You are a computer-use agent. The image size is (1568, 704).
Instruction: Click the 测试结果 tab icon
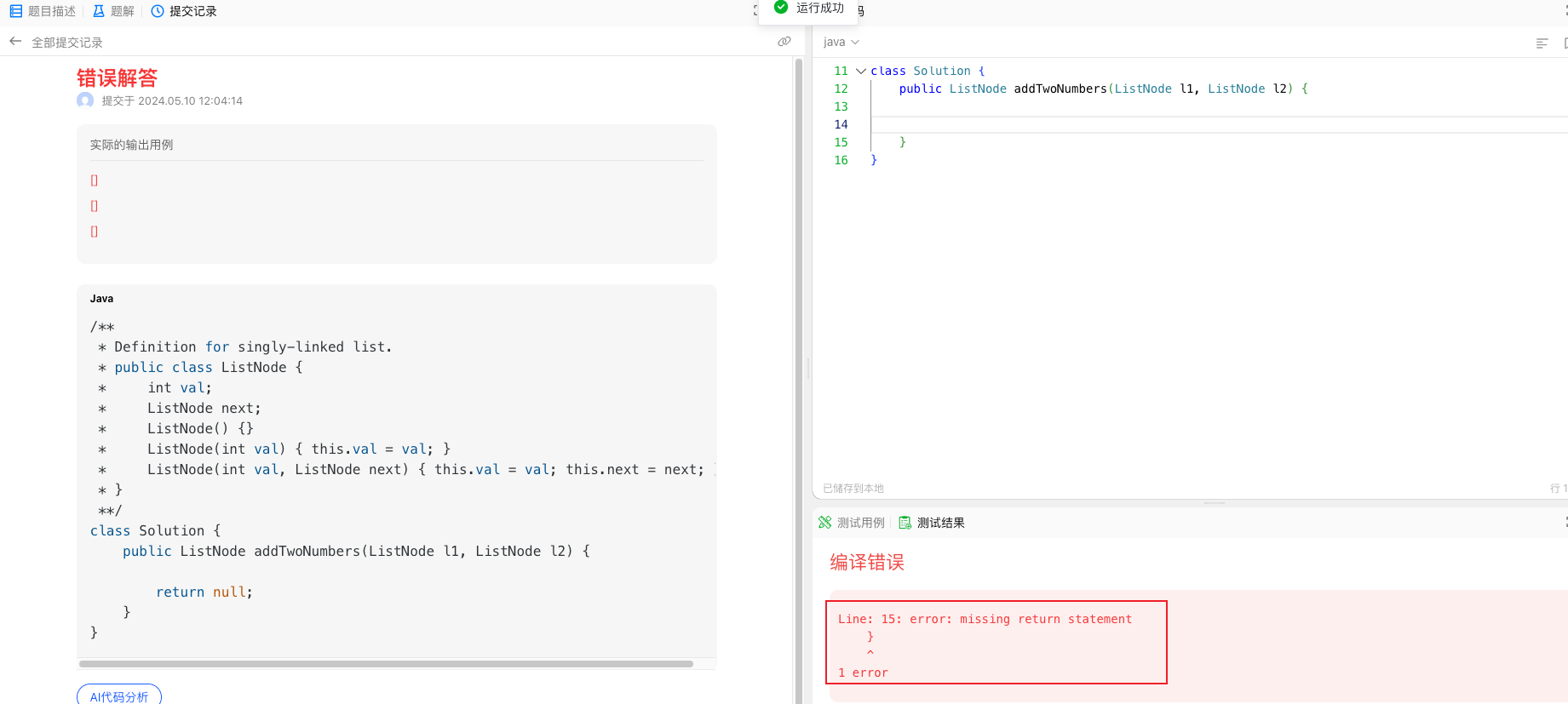tap(905, 523)
